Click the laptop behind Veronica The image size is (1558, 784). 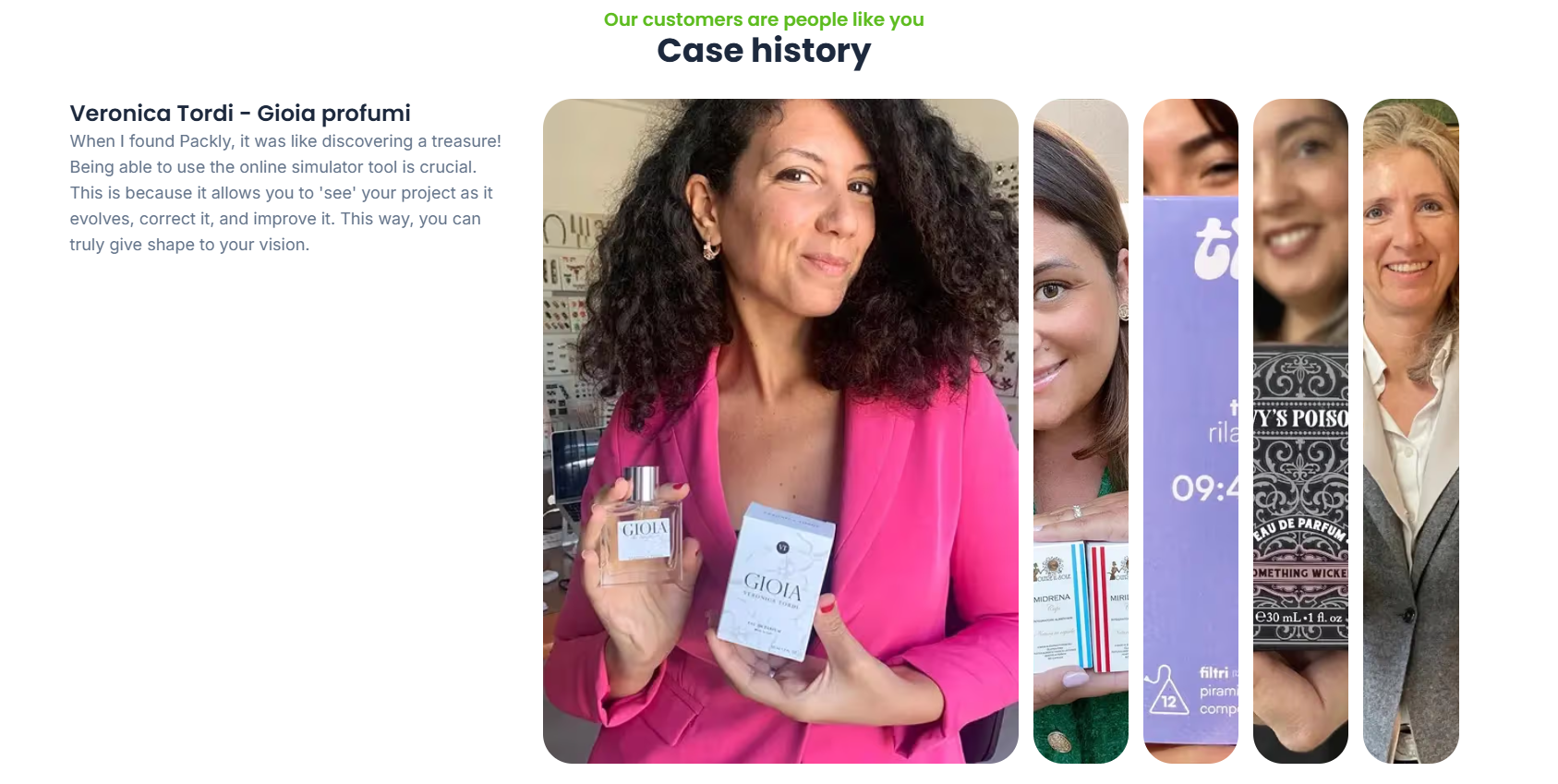point(574,466)
